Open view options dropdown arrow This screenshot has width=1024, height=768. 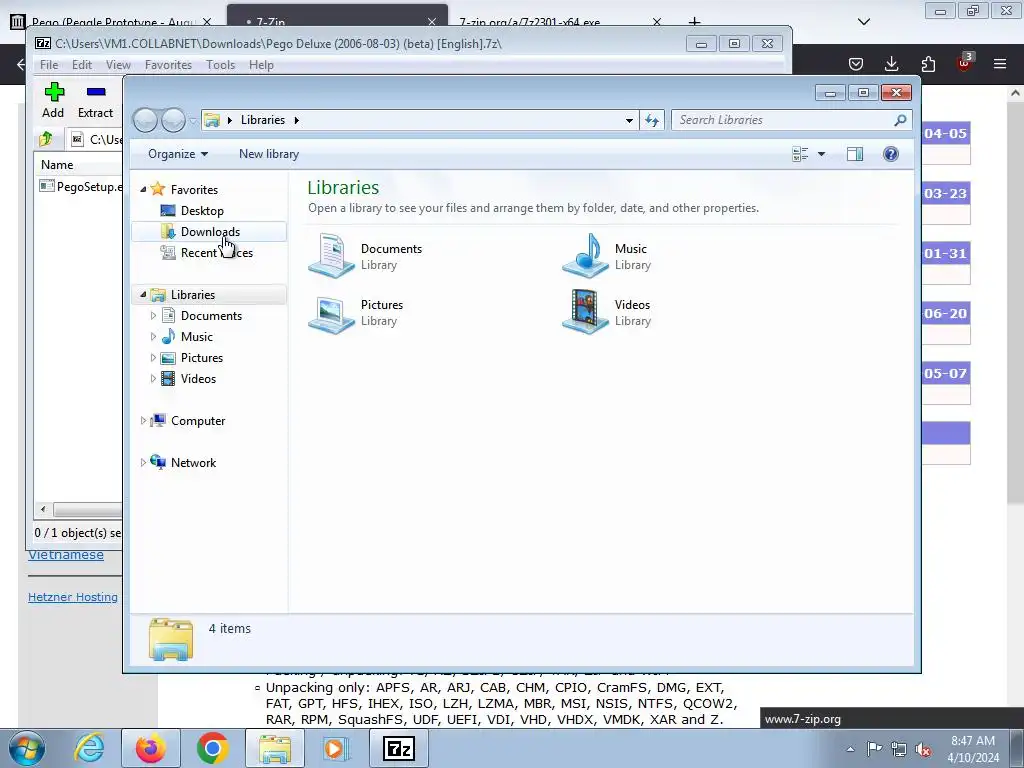[822, 154]
